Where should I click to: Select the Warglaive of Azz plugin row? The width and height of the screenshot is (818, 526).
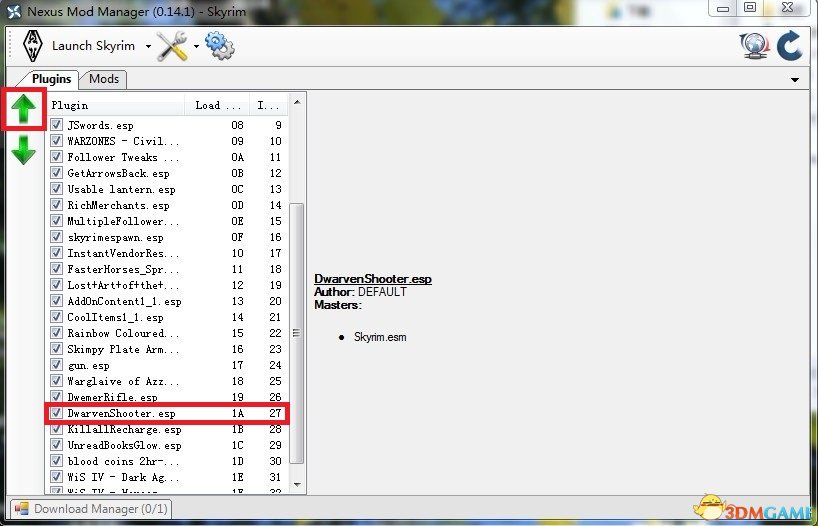(x=167, y=381)
